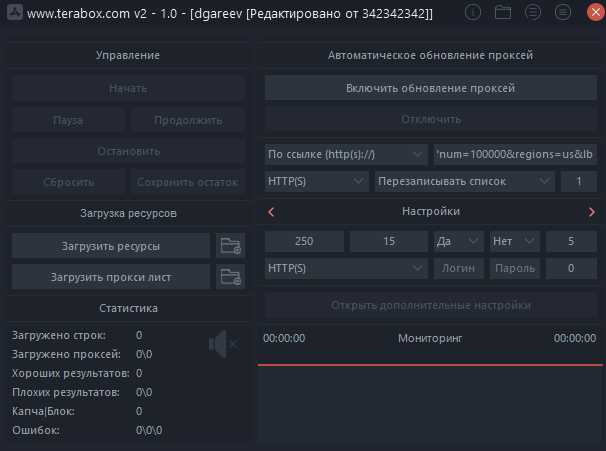Click the monitoring log area below red line
Viewport: 606px width, 451px height.
coord(430,404)
